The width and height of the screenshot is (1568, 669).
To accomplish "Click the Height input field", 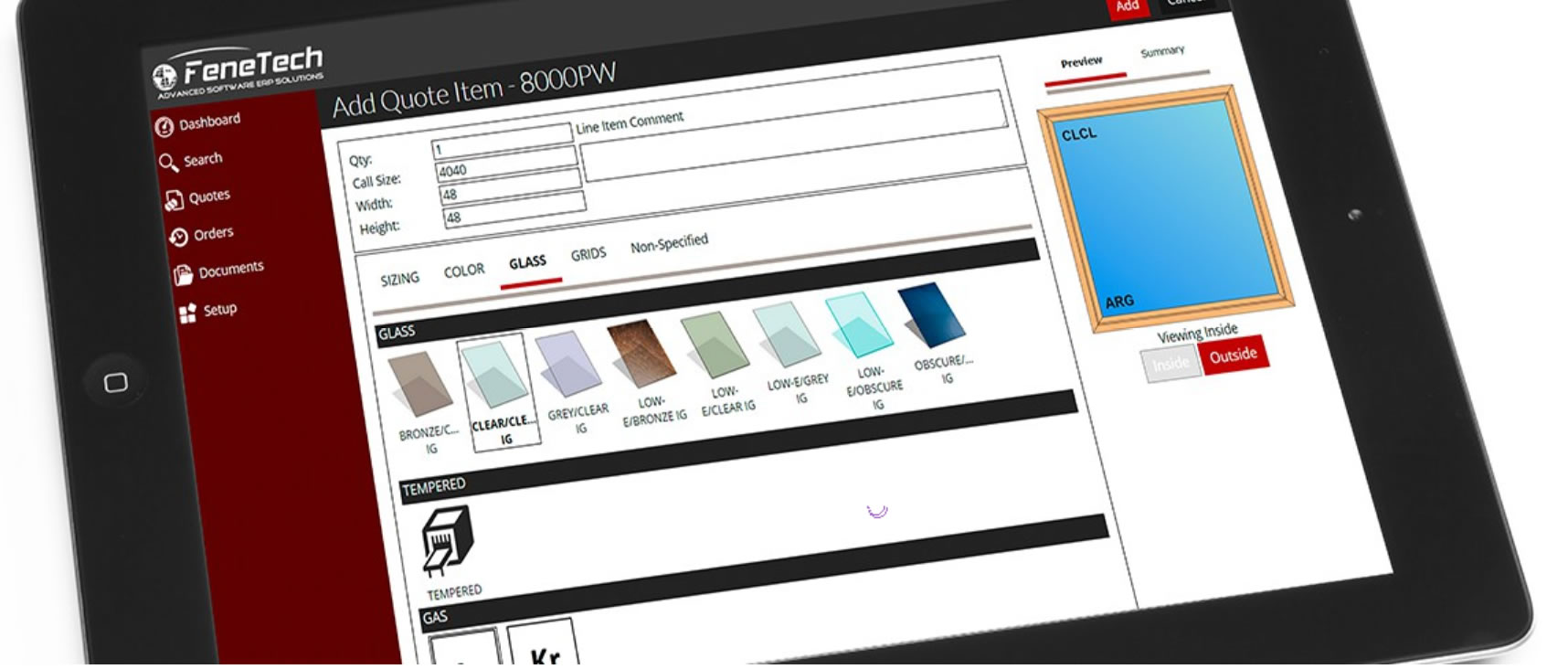I will 514,210.
